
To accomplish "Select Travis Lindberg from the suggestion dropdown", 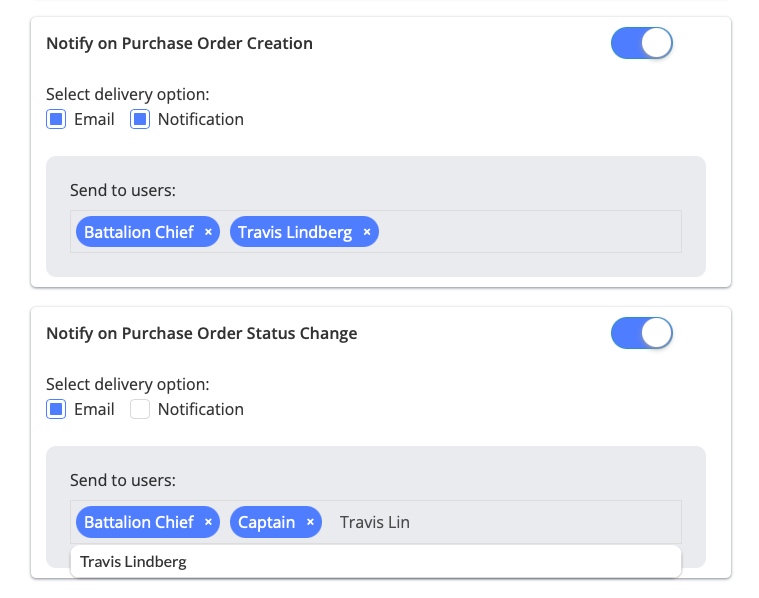I will pyautogui.click(x=134, y=562).
